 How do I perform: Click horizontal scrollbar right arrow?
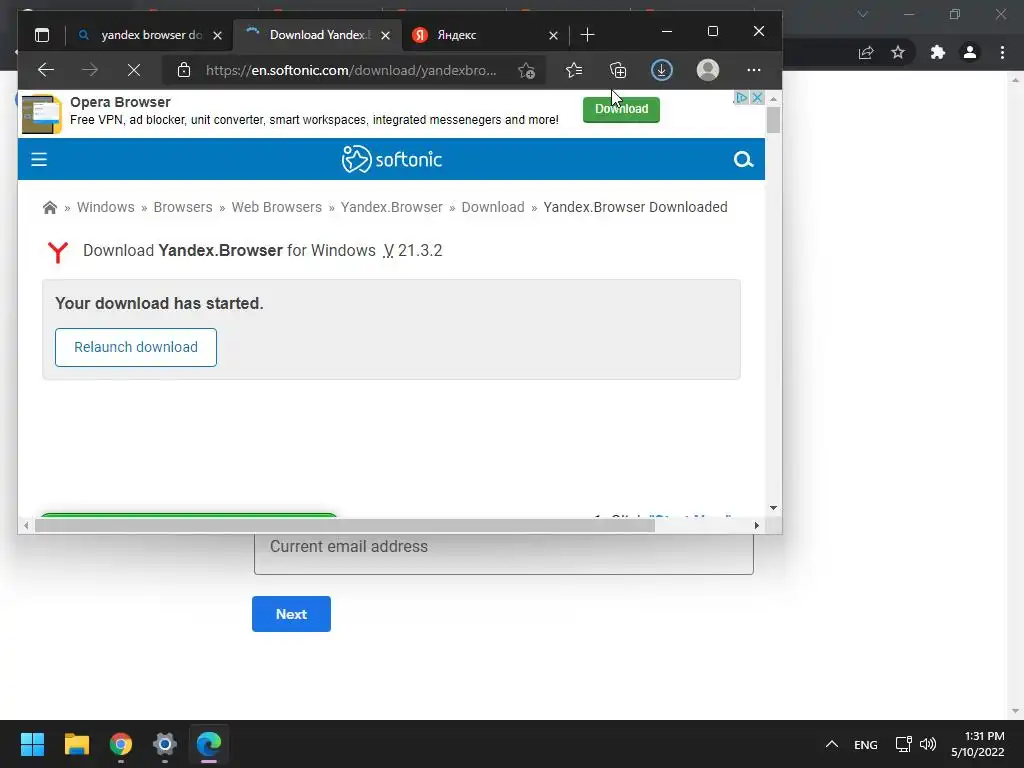click(757, 526)
